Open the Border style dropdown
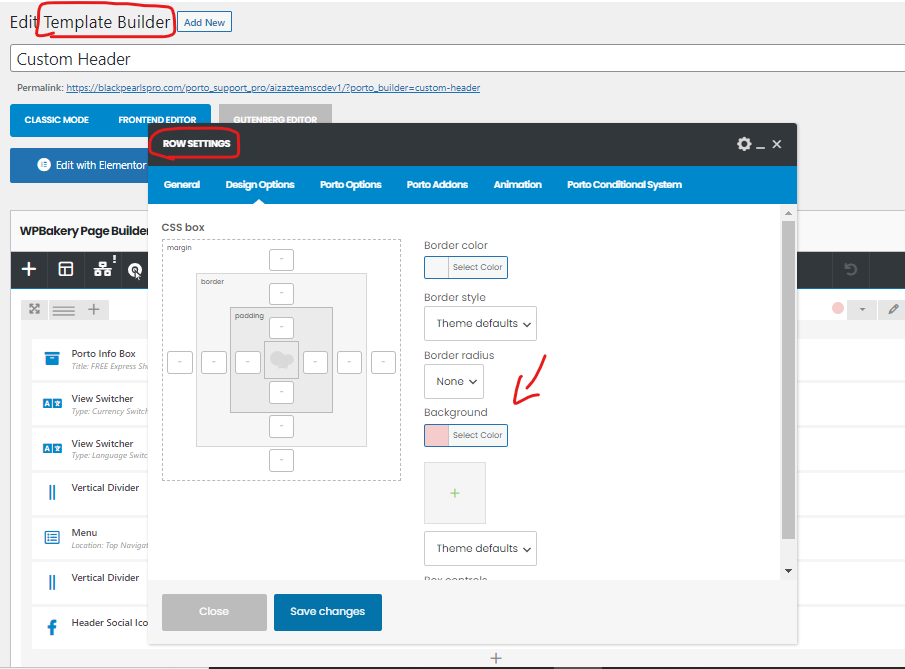Viewport: 905px width, 669px height. [x=480, y=323]
